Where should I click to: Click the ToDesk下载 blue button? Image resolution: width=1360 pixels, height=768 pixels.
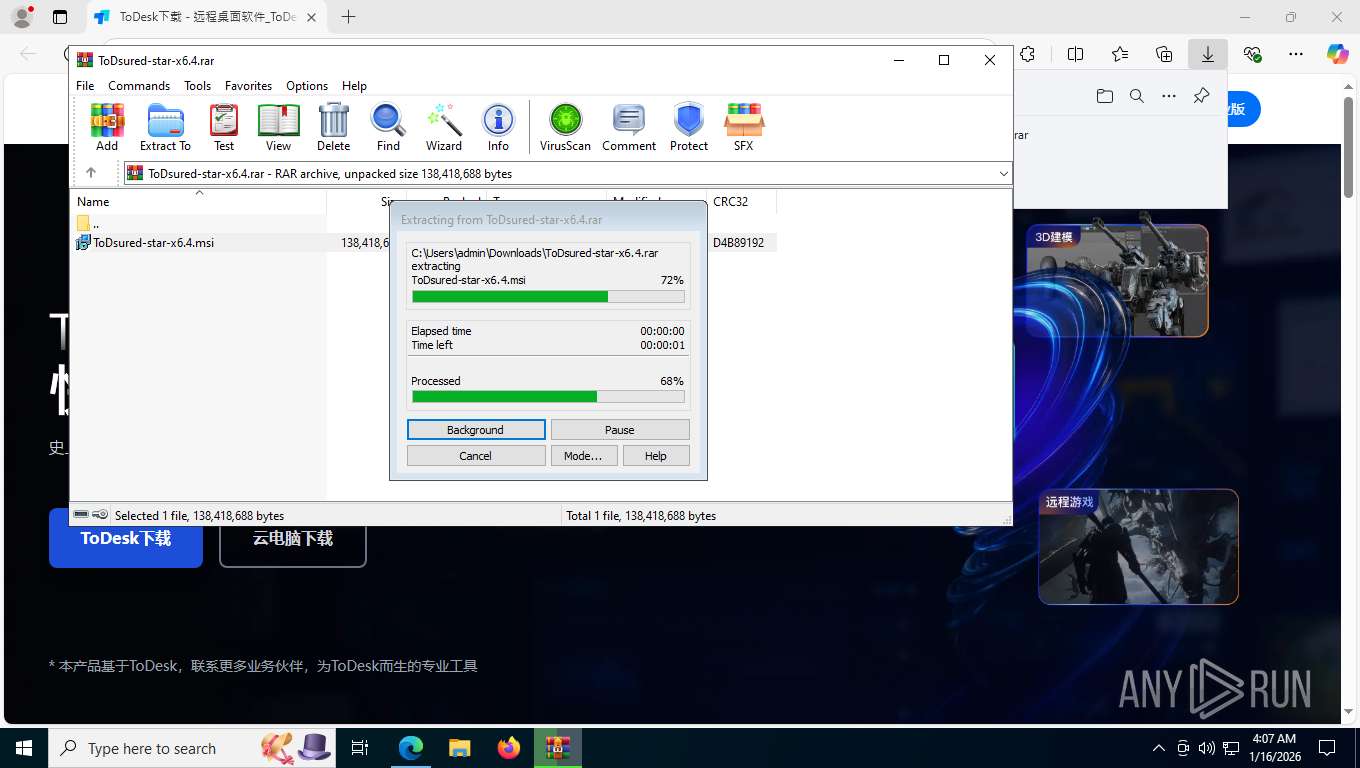click(126, 538)
